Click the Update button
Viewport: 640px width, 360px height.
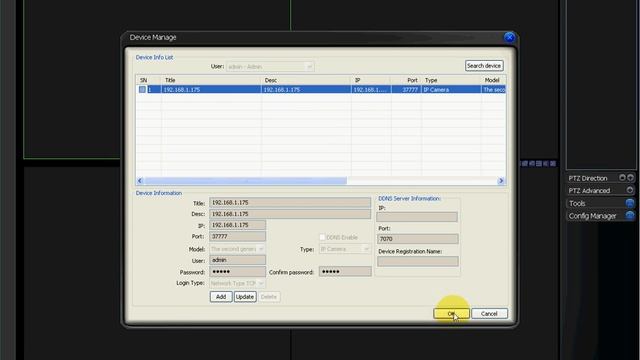pyautogui.click(x=245, y=297)
